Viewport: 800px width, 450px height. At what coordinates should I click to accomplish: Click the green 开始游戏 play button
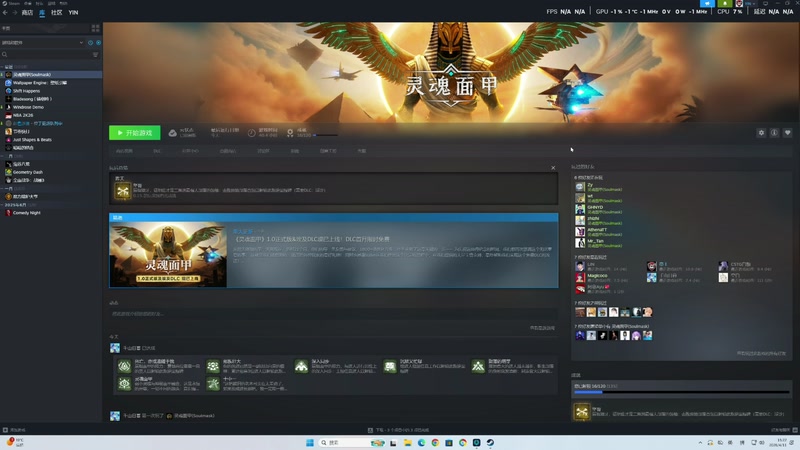(135, 133)
